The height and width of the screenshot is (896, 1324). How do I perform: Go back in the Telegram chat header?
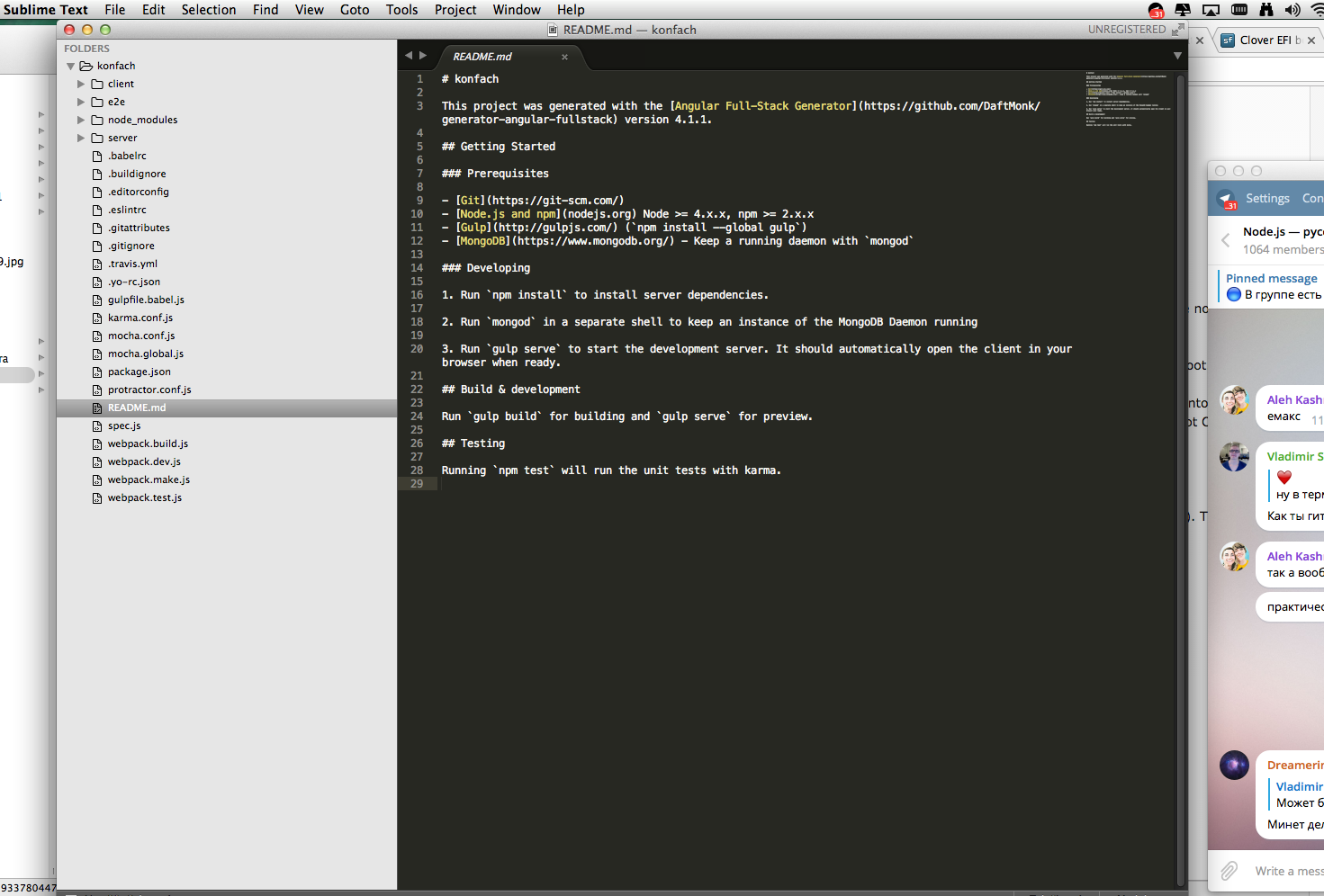click(x=1225, y=240)
